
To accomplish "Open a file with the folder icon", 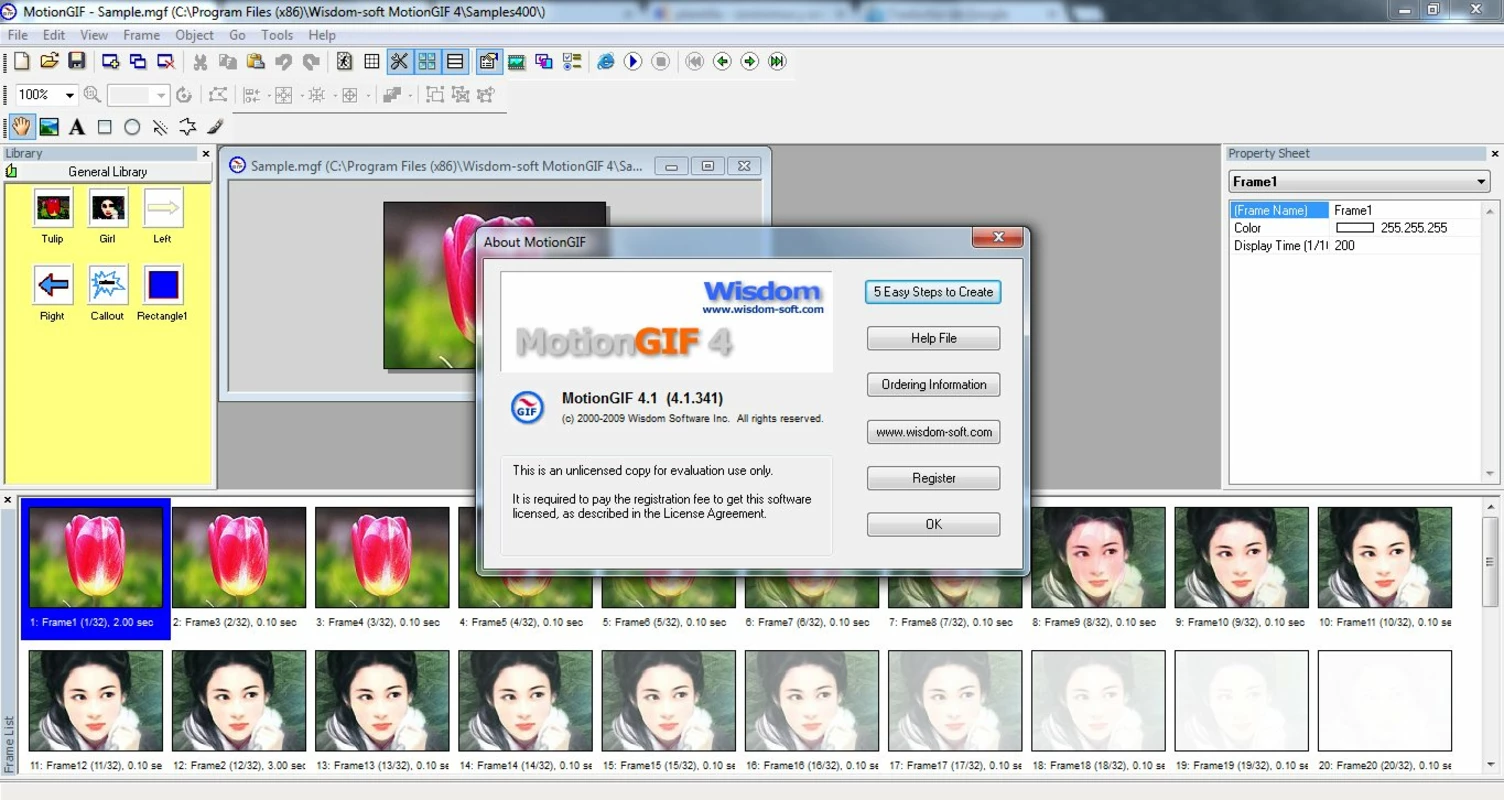I will point(49,61).
